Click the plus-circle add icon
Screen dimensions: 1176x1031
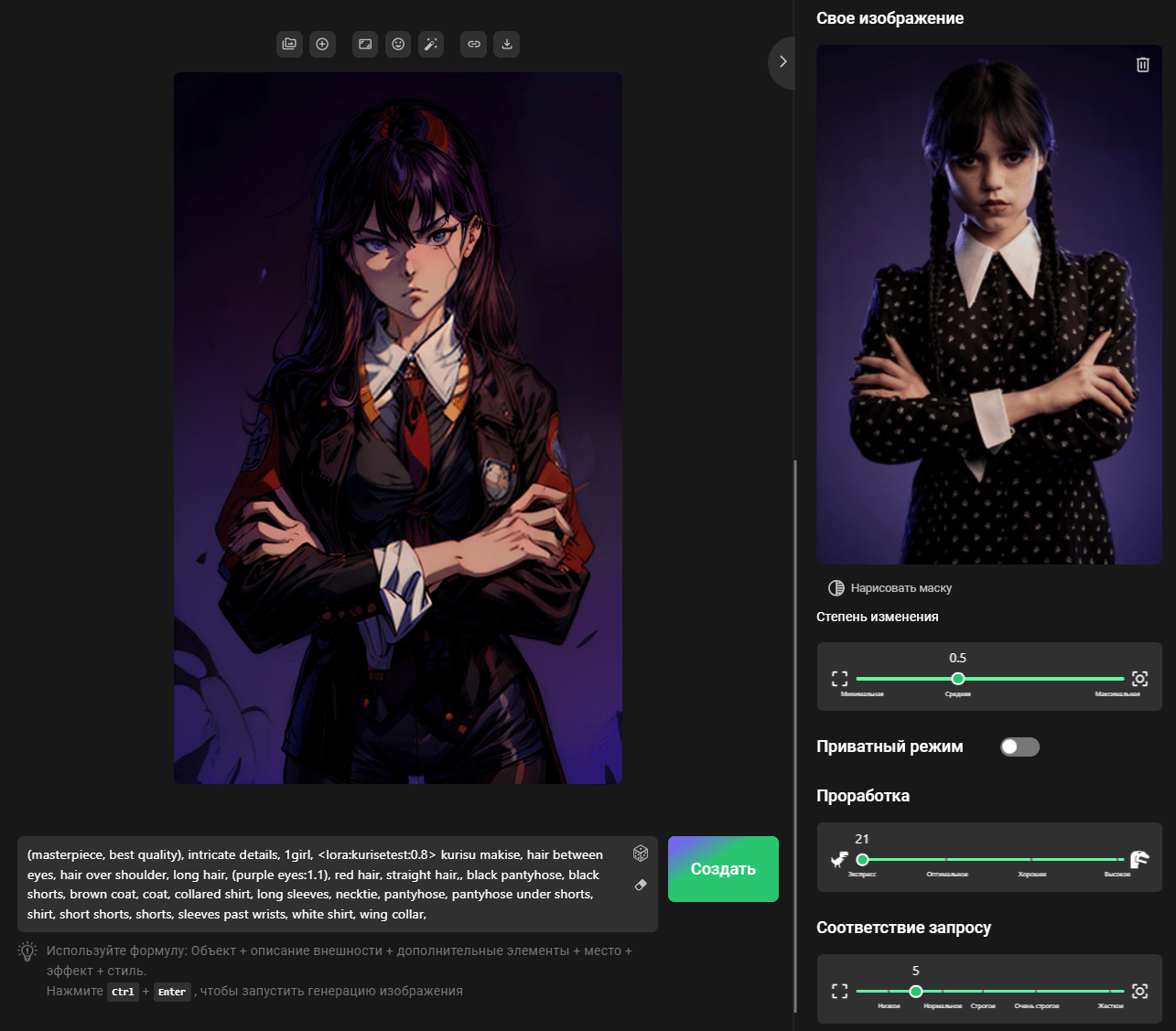point(322,44)
